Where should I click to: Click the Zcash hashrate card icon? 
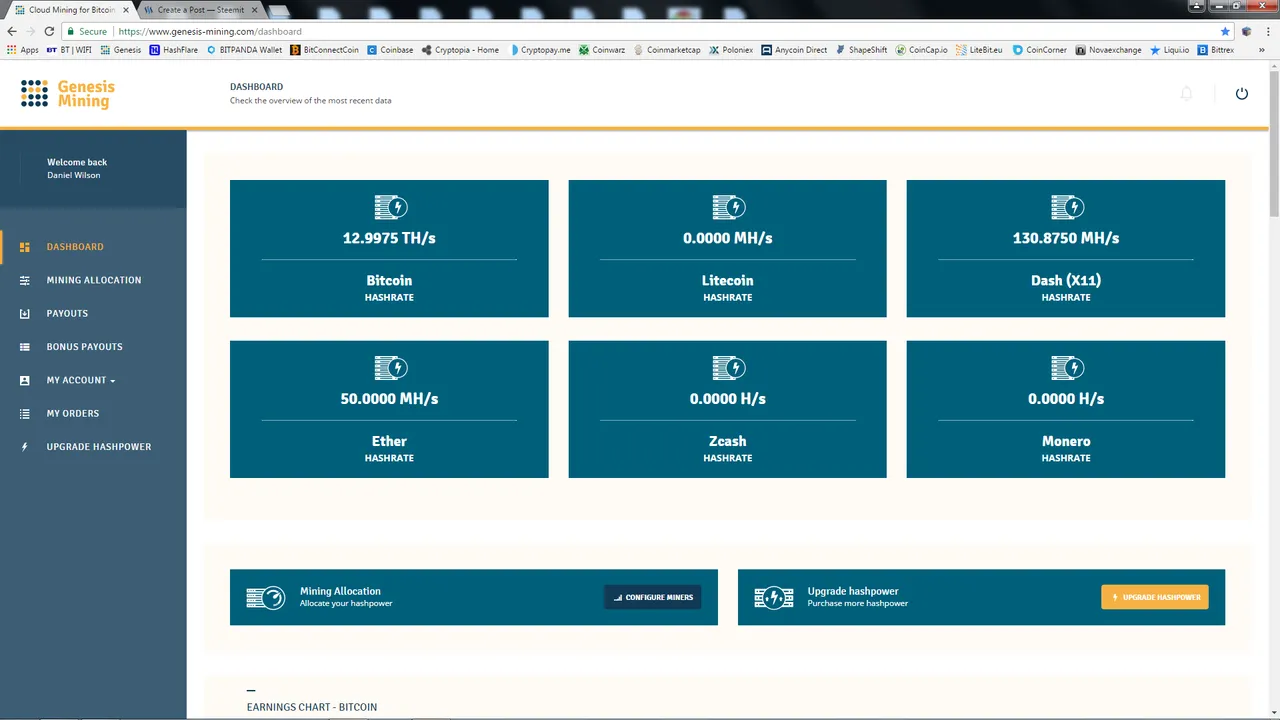click(728, 368)
